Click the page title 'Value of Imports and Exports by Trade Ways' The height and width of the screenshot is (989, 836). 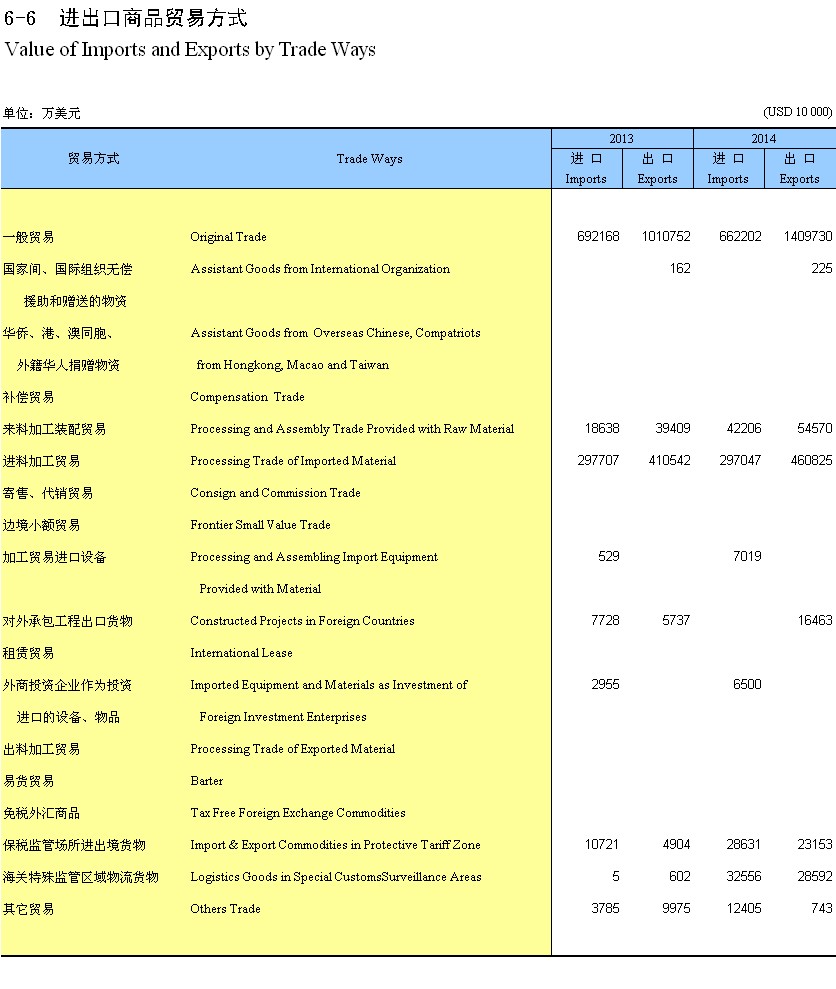click(x=190, y=50)
